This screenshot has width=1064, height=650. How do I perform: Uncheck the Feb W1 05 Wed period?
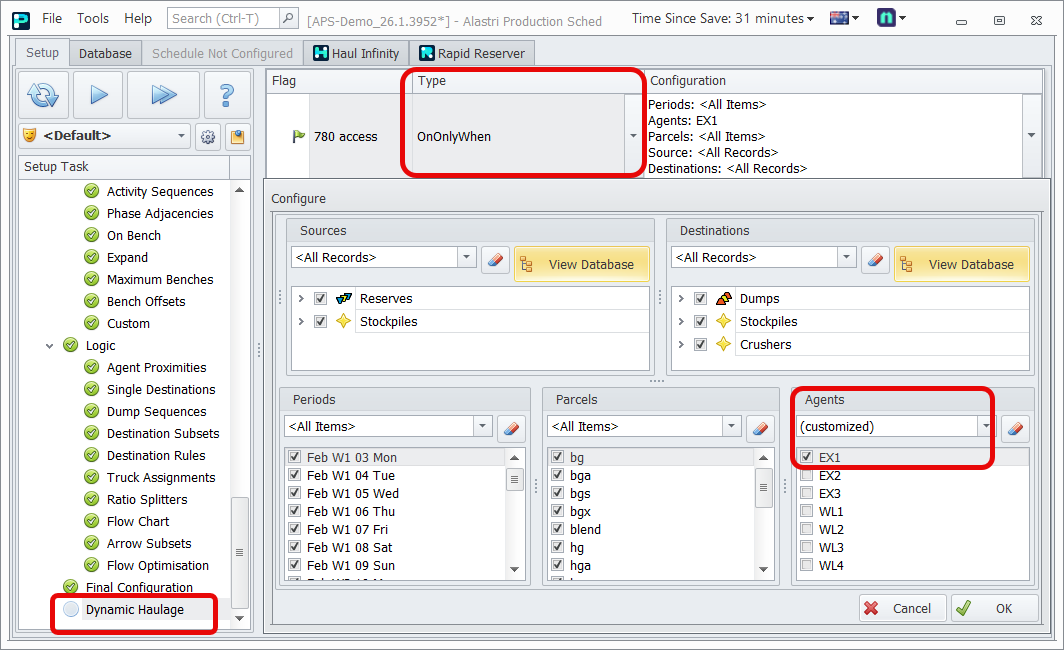click(x=294, y=494)
